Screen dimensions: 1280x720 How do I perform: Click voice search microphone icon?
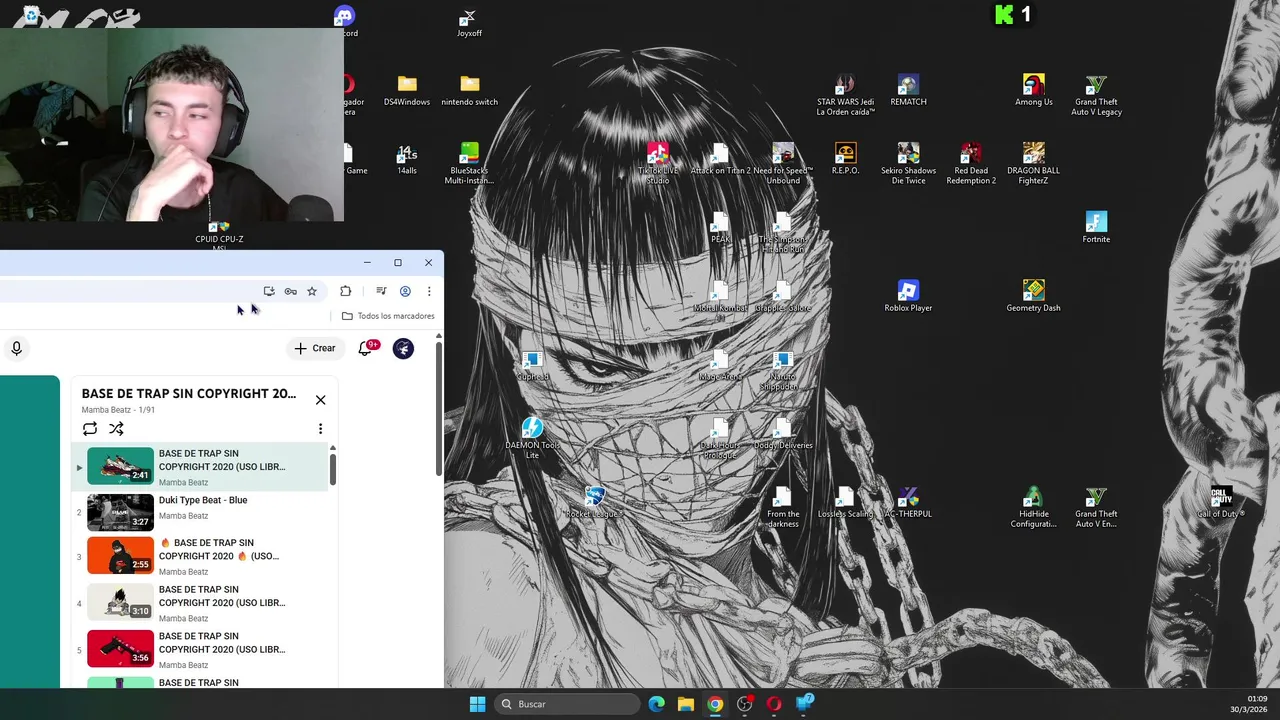click(x=16, y=348)
